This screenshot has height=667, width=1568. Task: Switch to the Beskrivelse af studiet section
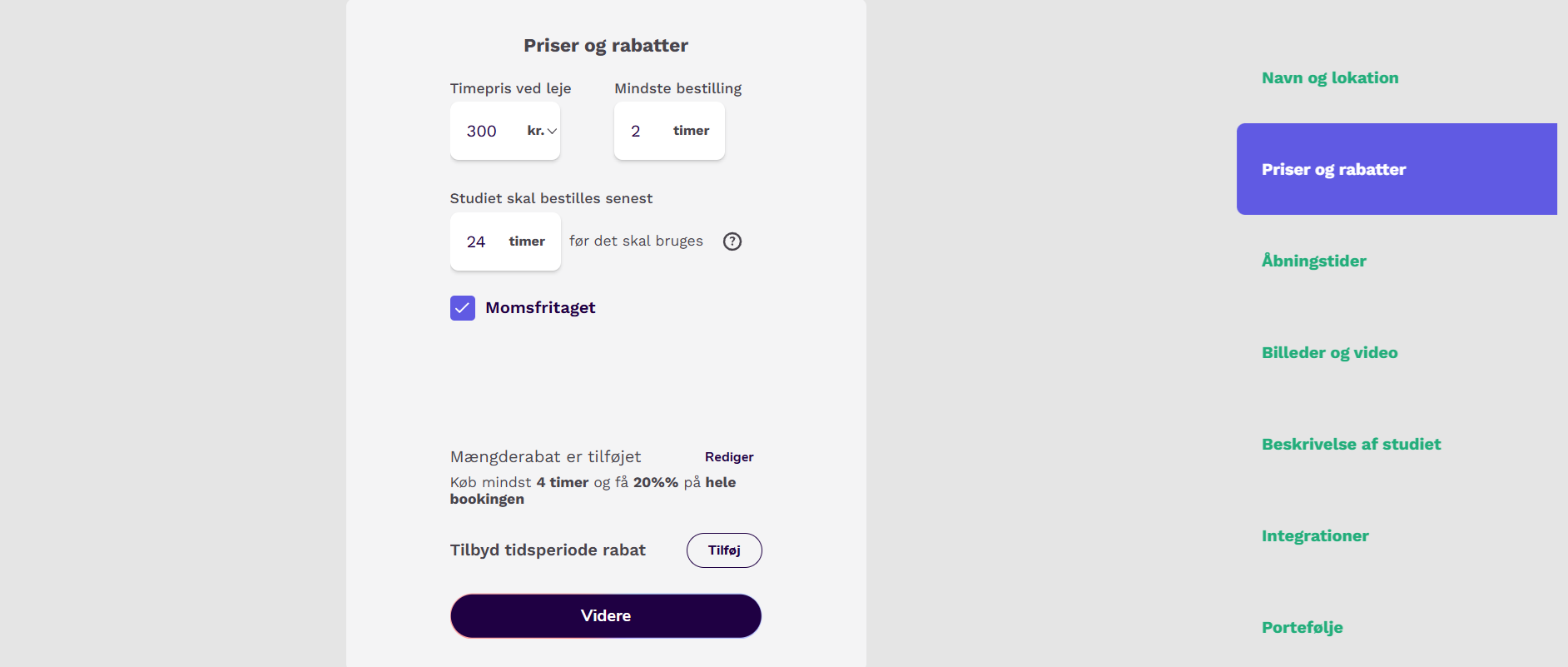pyautogui.click(x=1352, y=445)
